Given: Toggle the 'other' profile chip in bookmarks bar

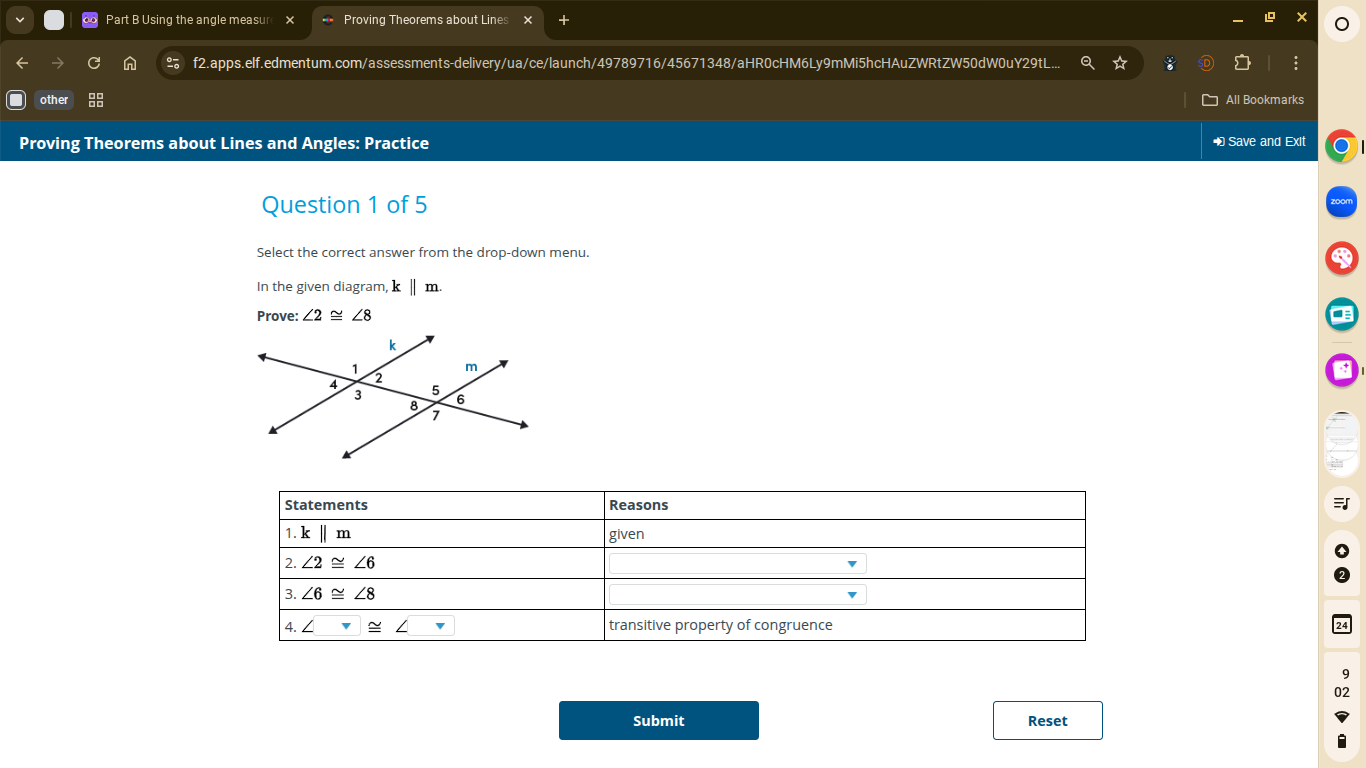Looking at the screenshot, I should [54, 99].
